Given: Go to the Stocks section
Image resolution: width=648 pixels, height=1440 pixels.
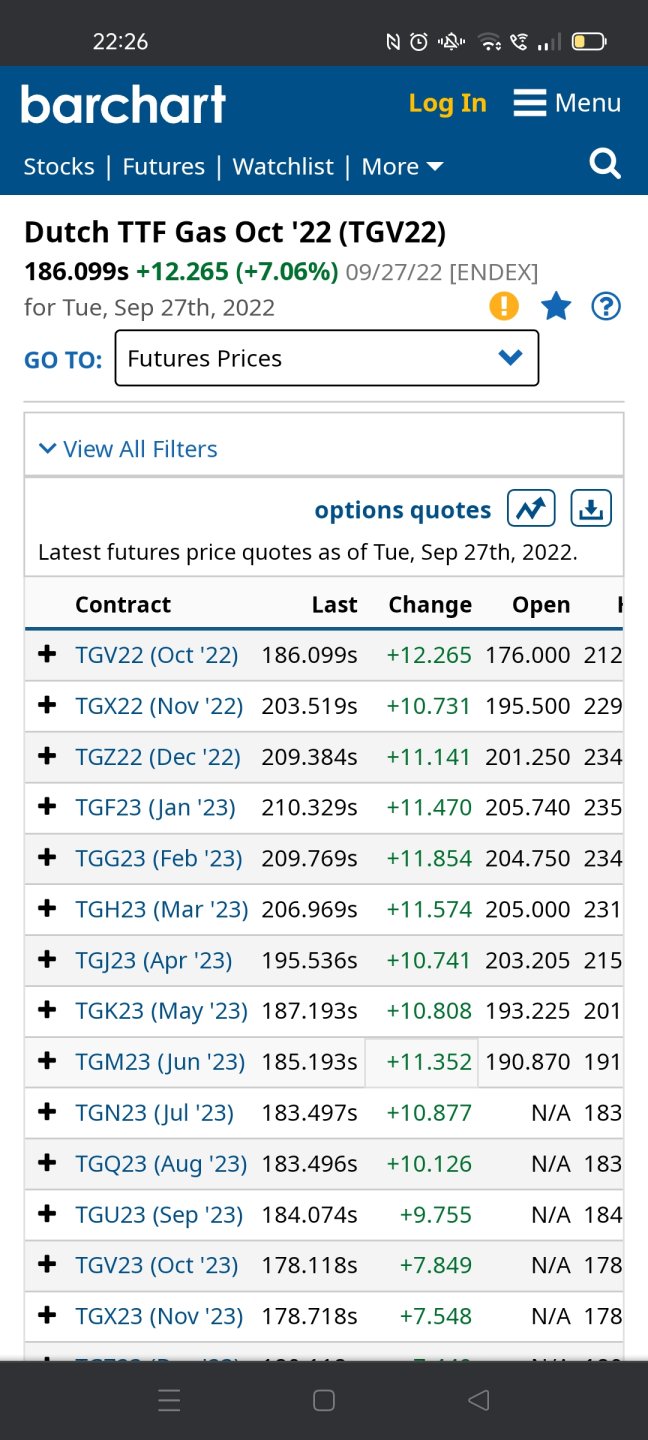Looking at the screenshot, I should [59, 167].
